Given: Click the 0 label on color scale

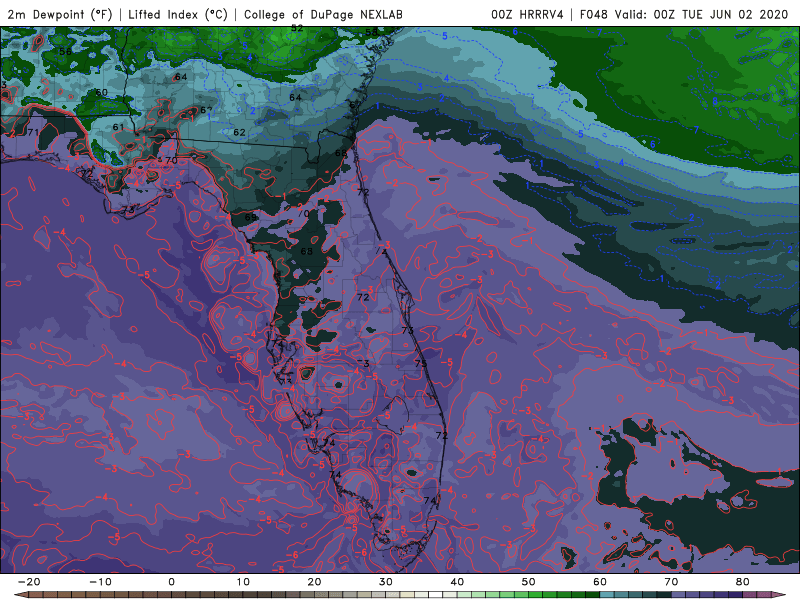Looking at the screenshot, I should [171, 582].
